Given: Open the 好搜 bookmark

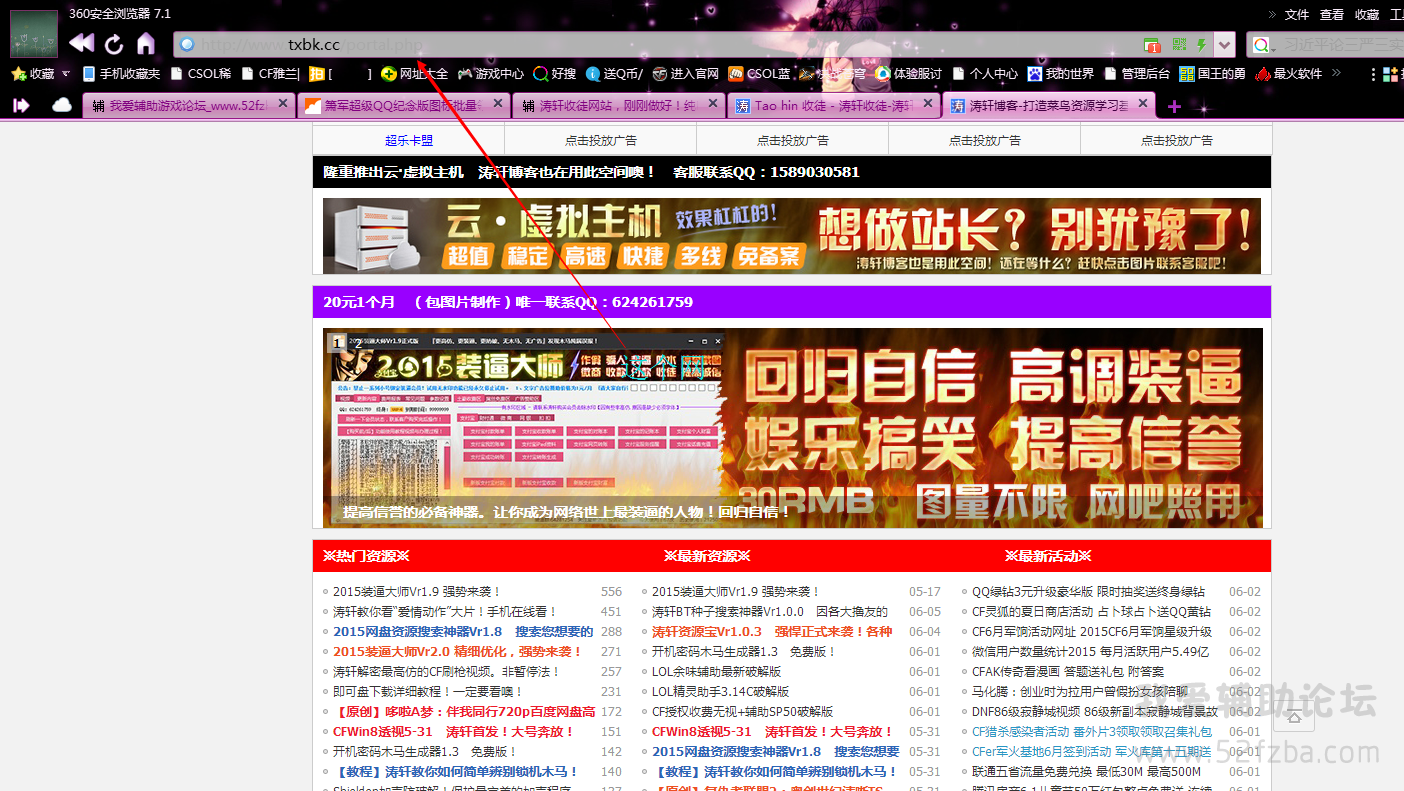Looking at the screenshot, I should (555, 74).
